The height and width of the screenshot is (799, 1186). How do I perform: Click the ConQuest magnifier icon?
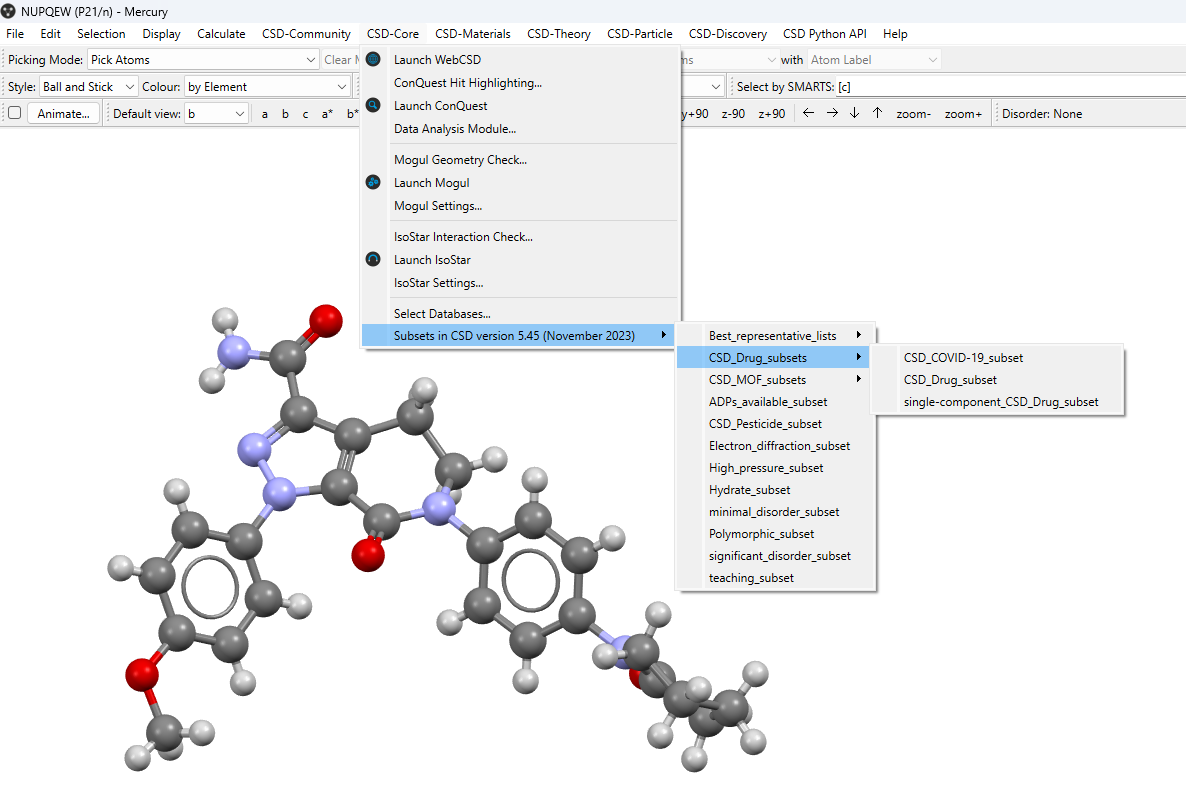pos(373,105)
